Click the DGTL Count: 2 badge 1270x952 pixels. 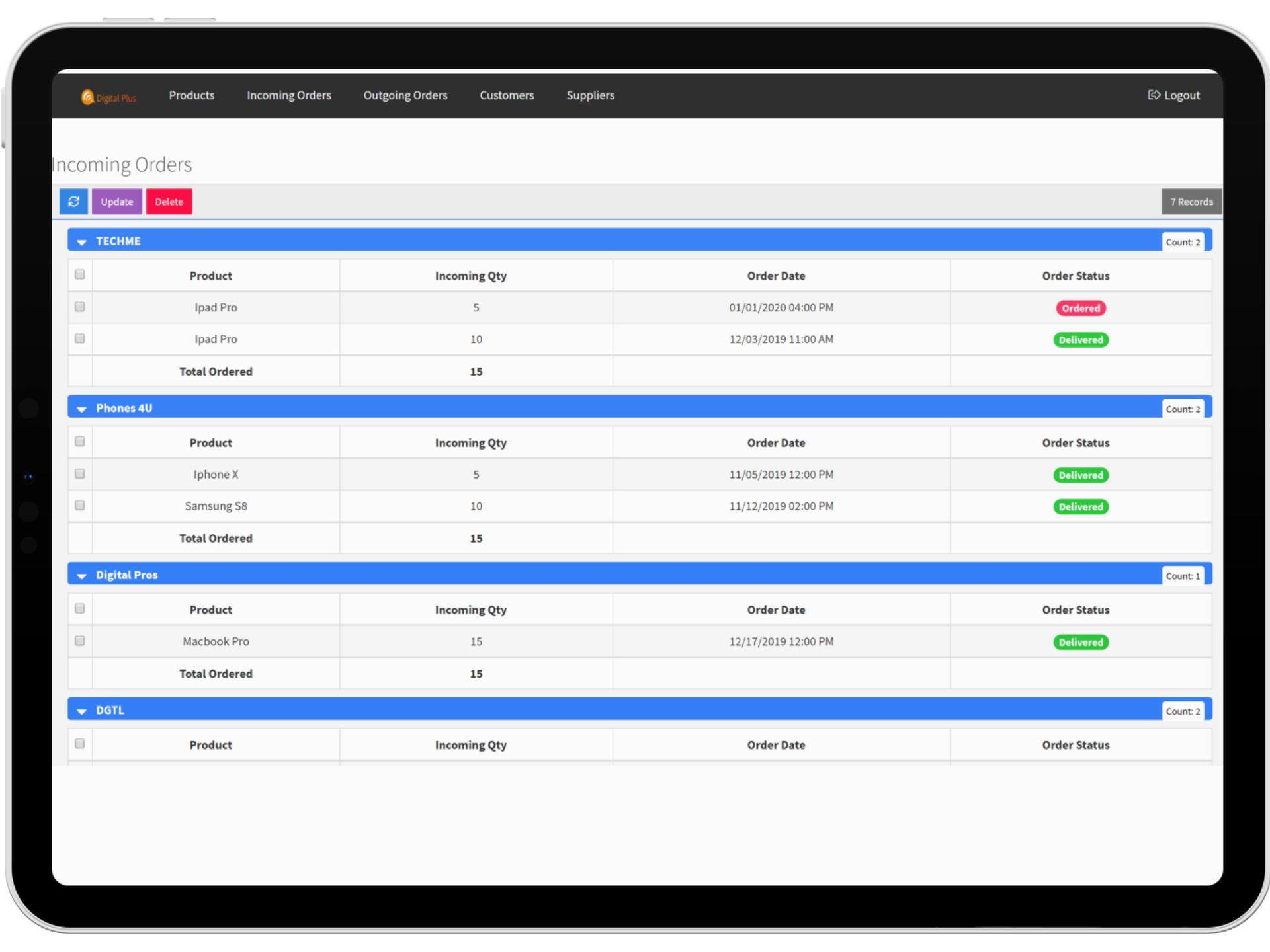pyautogui.click(x=1183, y=711)
